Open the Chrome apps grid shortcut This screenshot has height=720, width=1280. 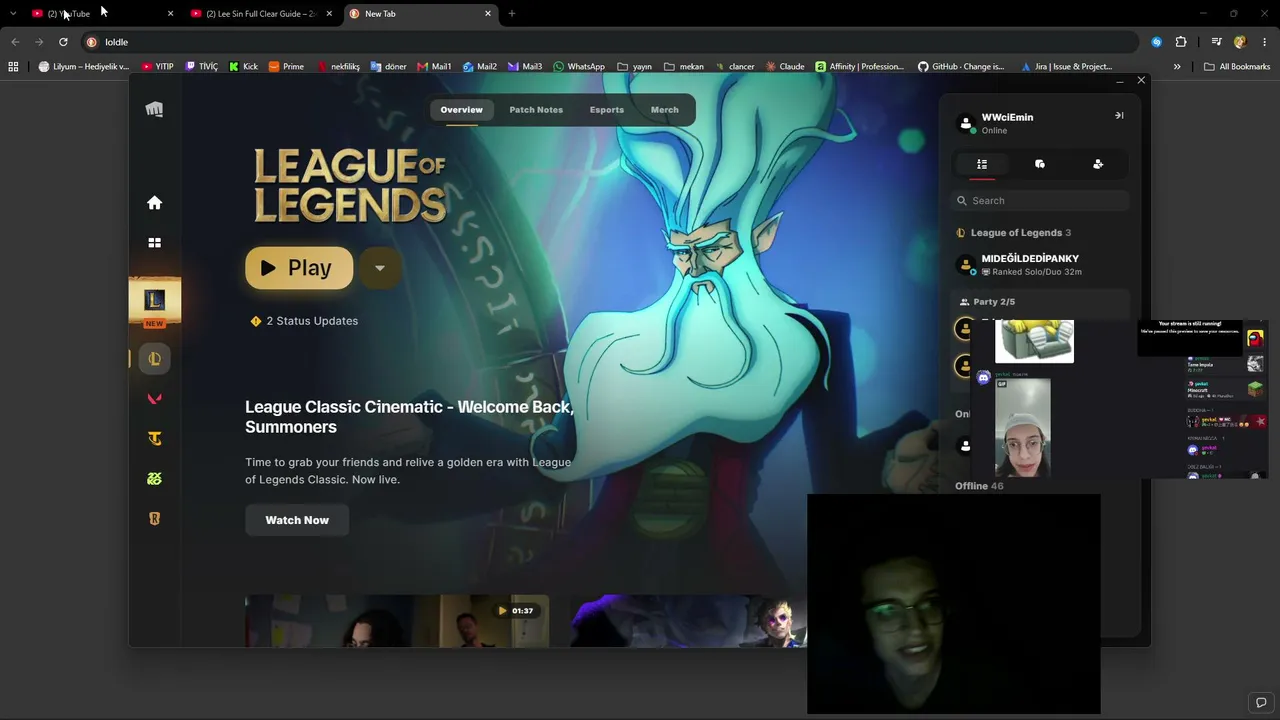click(13, 67)
